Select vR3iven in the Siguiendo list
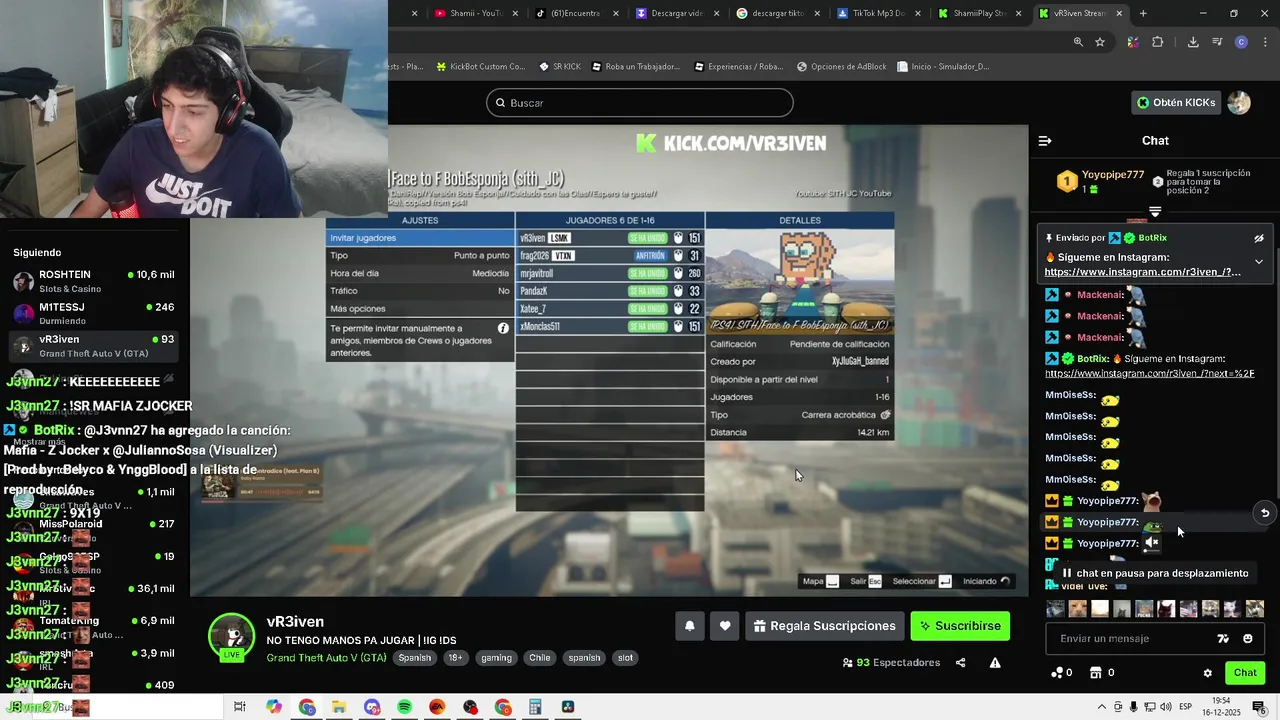The width and height of the screenshot is (1280, 720). [94, 346]
